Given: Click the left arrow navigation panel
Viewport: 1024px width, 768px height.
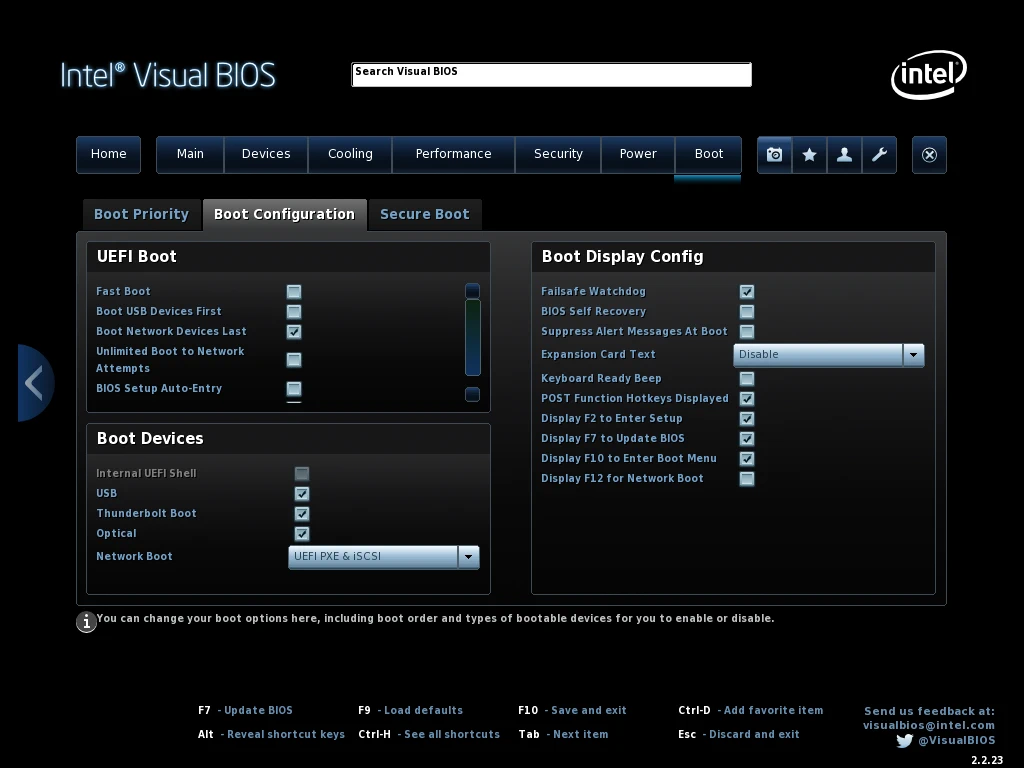Looking at the screenshot, I should click(34, 383).
